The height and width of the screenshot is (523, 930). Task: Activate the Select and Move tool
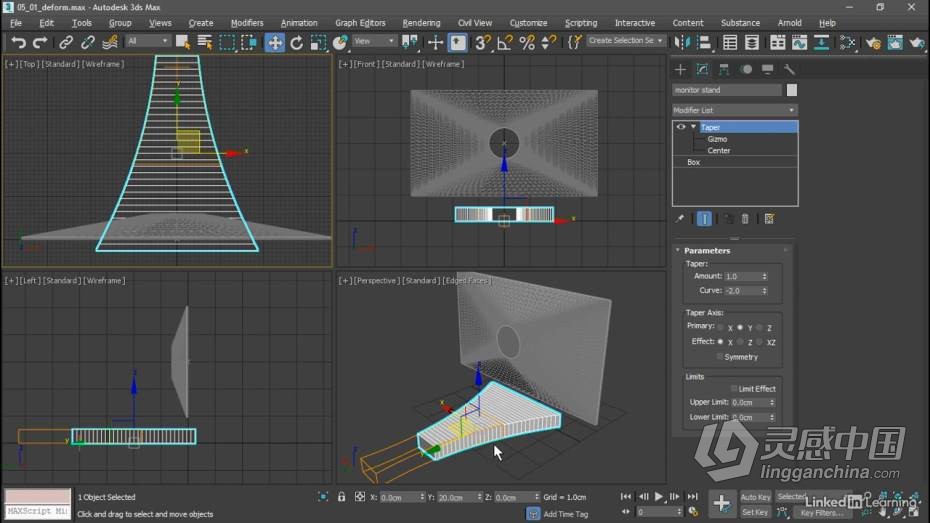(x=275, y=42)
